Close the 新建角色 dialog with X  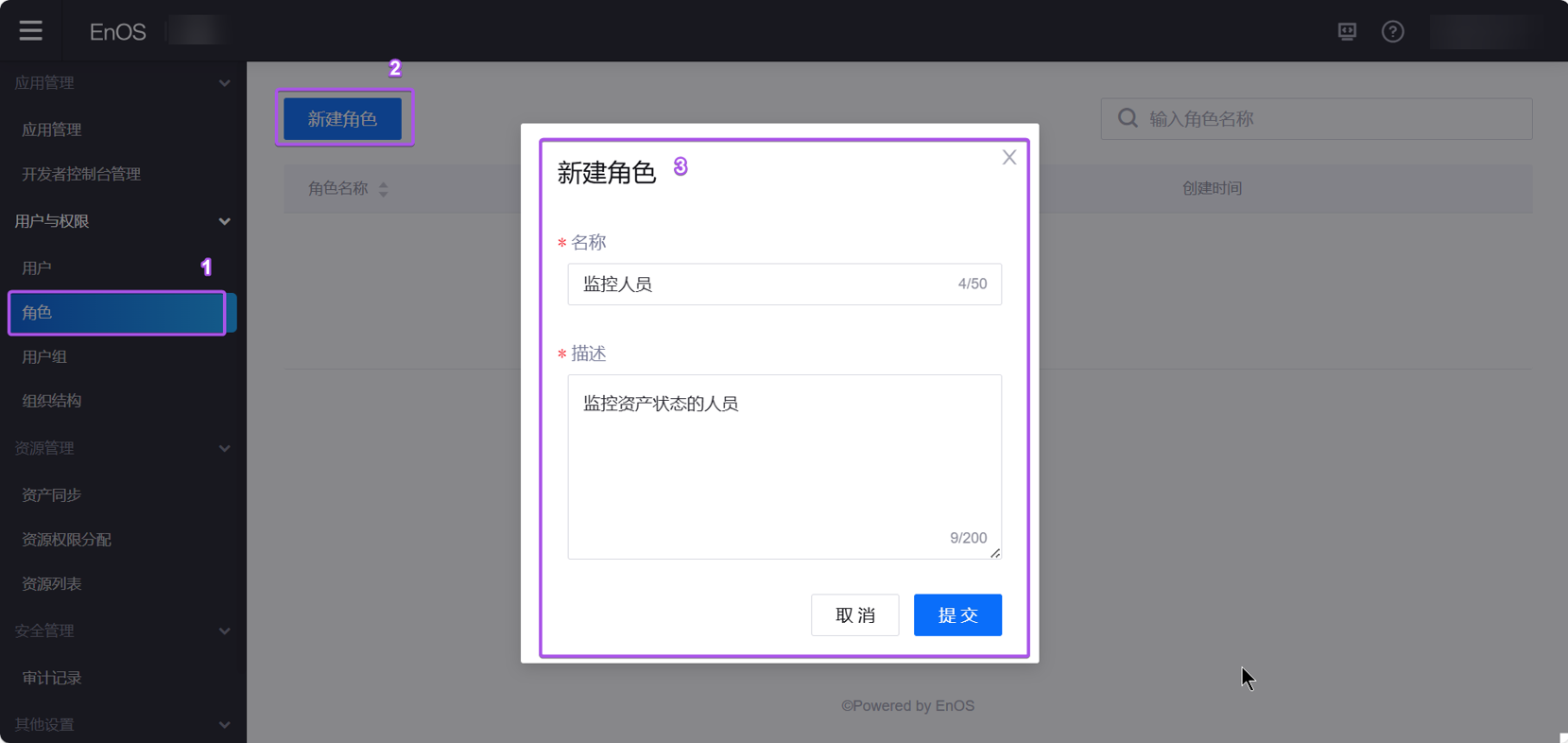pyautogui.click(x=1008, y=158)
